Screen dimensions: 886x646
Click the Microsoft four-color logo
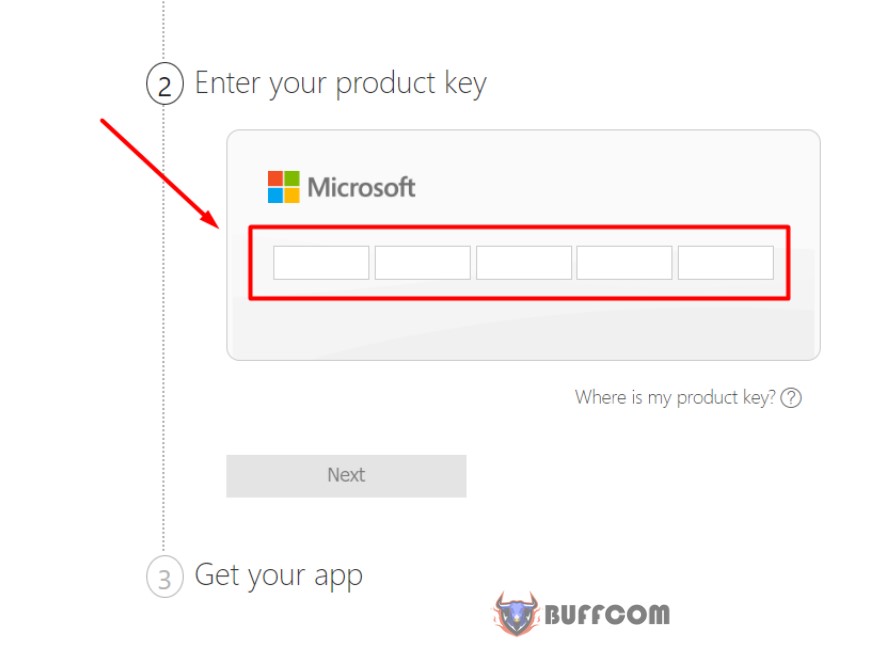pos(284,187)
